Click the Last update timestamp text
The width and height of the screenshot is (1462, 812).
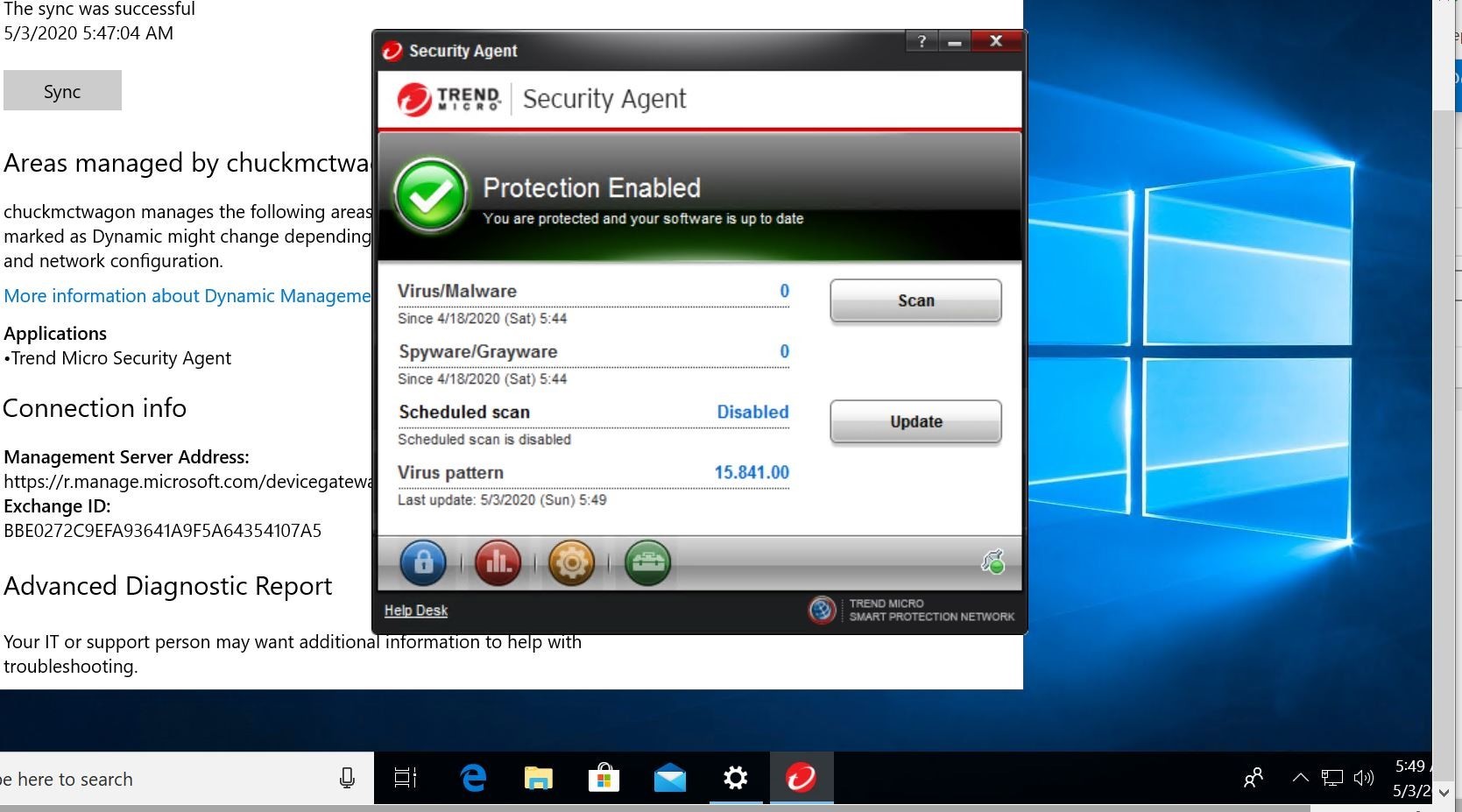(x=502, y=500)
